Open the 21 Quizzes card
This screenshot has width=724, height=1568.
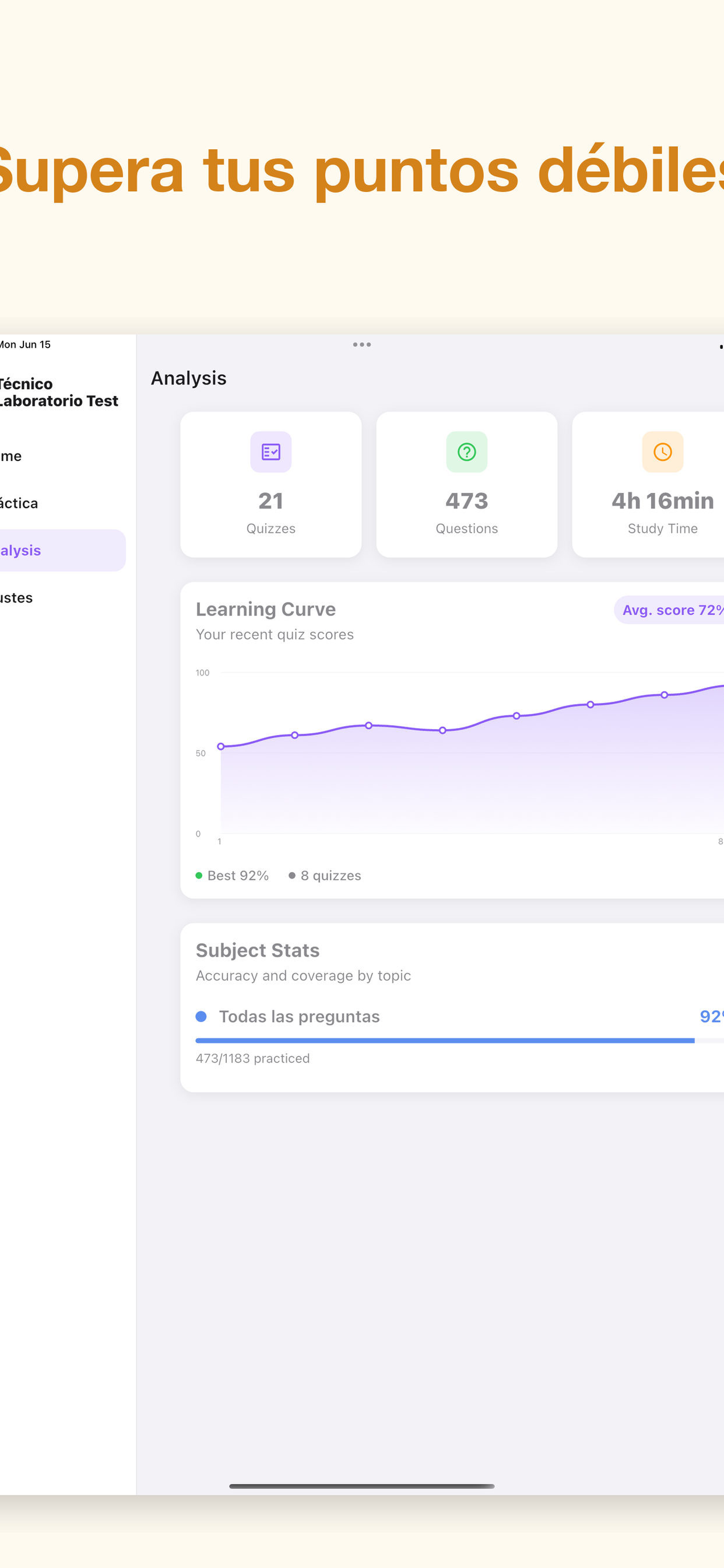pyautogui.click(x=270, y=485)
